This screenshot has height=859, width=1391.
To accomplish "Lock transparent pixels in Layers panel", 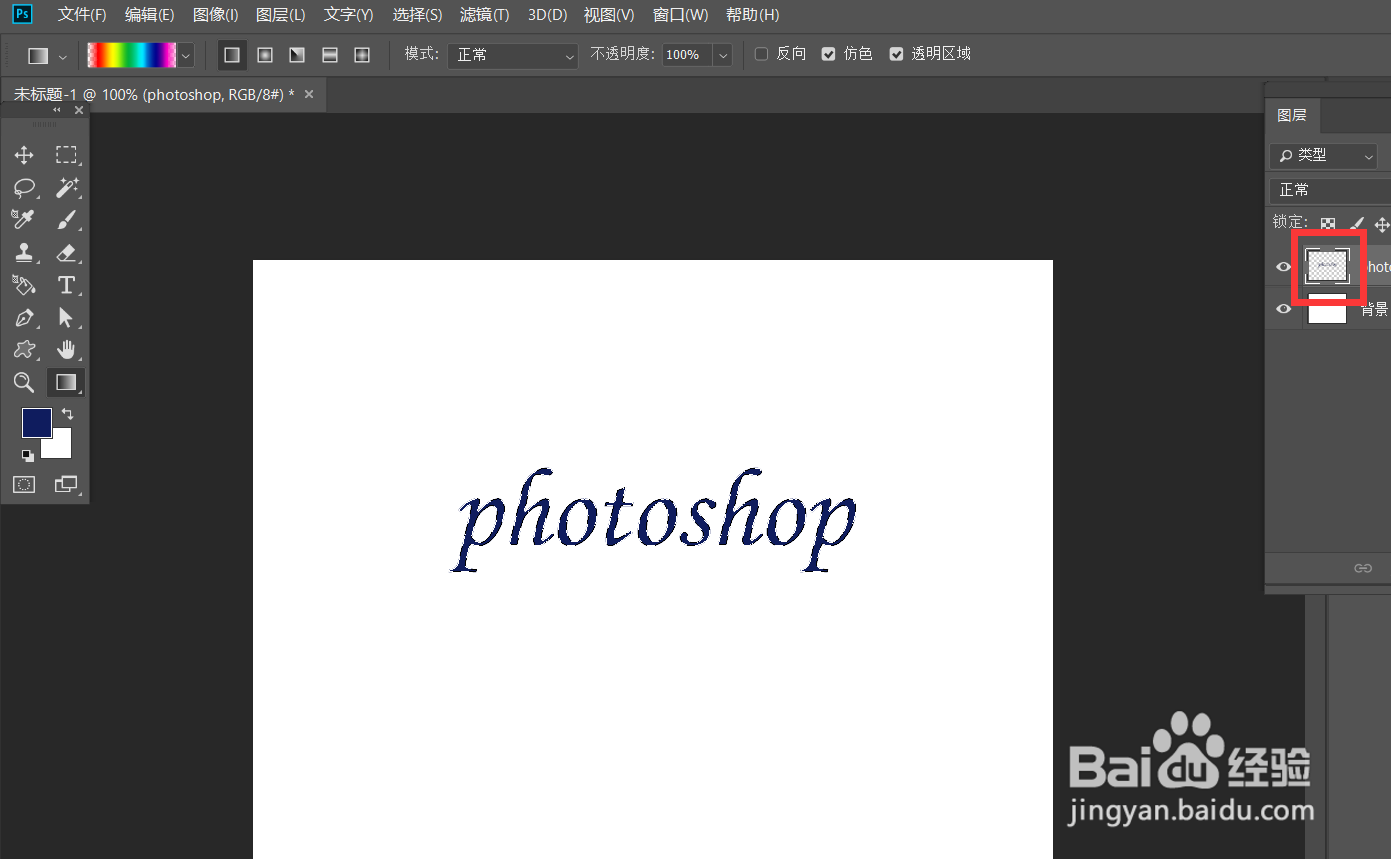I will click(x=1327, y=224).
